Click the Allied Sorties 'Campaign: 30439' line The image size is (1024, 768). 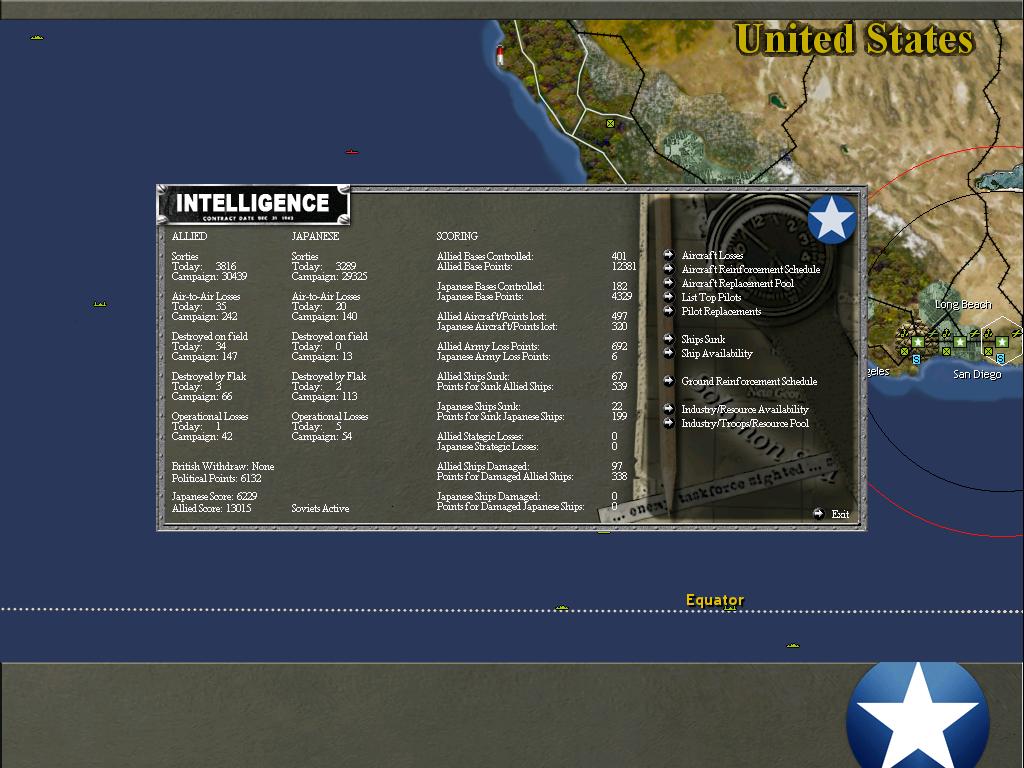(209, 276)
